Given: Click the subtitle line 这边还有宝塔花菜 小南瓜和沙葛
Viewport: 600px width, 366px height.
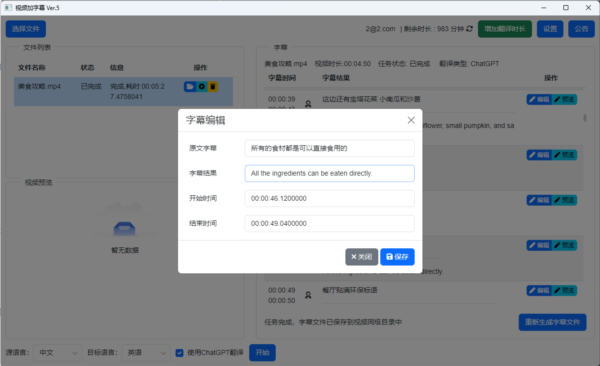Looking at the screenshot, I should [x=371, y=99].
